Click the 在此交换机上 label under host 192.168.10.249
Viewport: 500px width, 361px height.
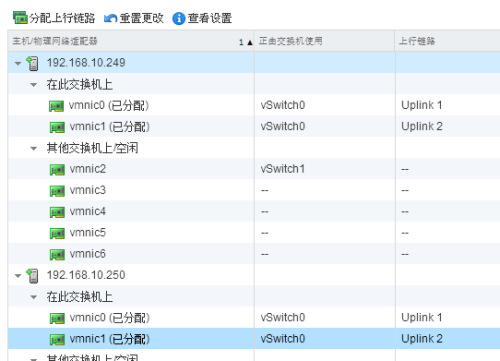(x=79, y=84)
